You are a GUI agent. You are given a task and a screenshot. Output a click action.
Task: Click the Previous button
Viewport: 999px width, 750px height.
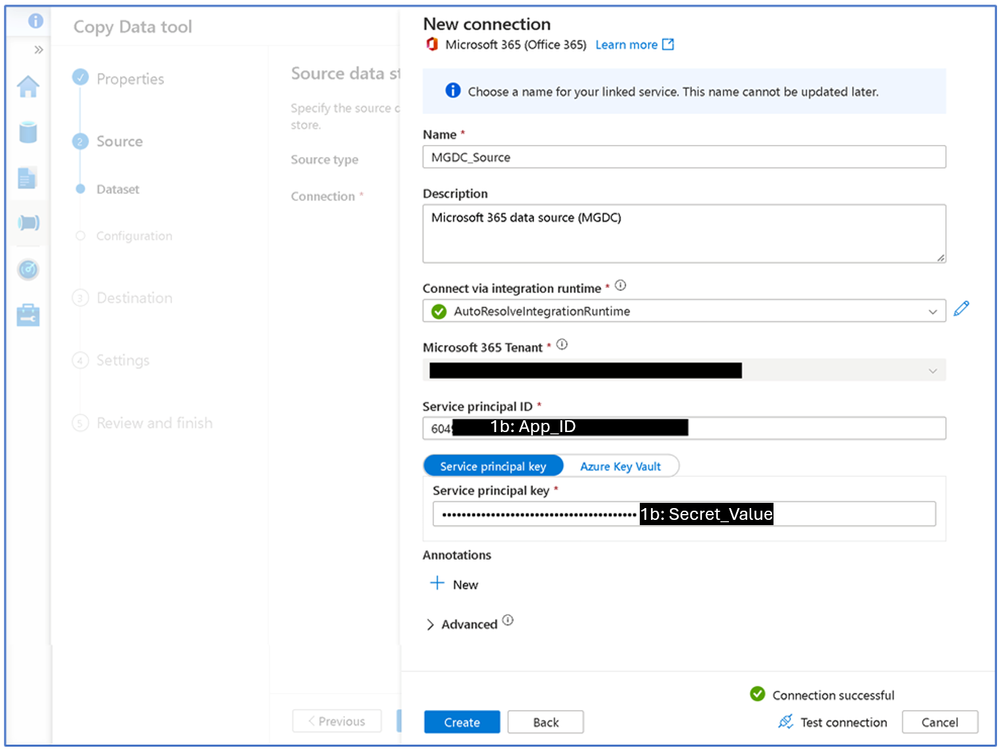click(336, 721)
